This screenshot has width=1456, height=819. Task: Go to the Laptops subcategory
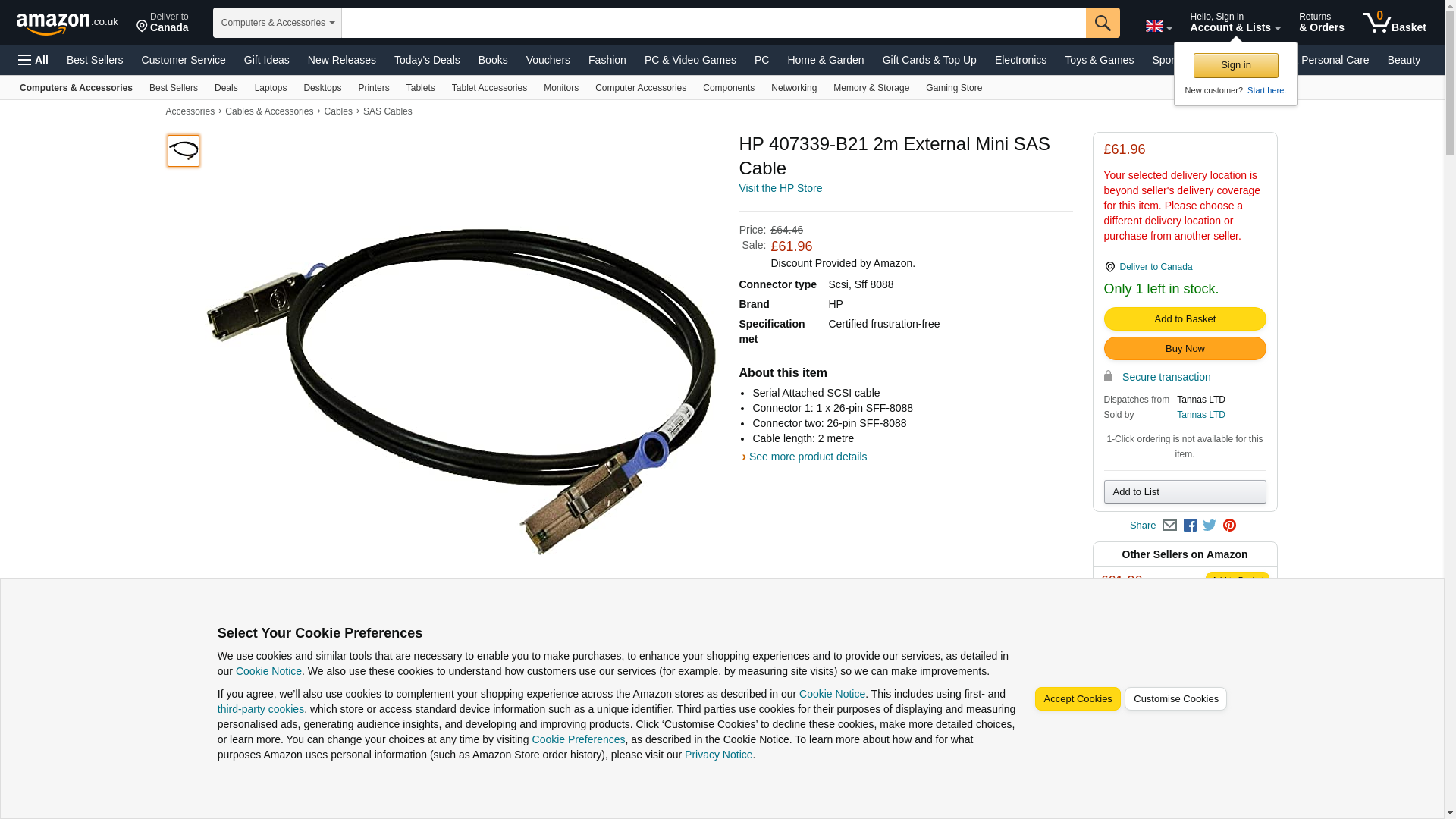coord(271,88)
